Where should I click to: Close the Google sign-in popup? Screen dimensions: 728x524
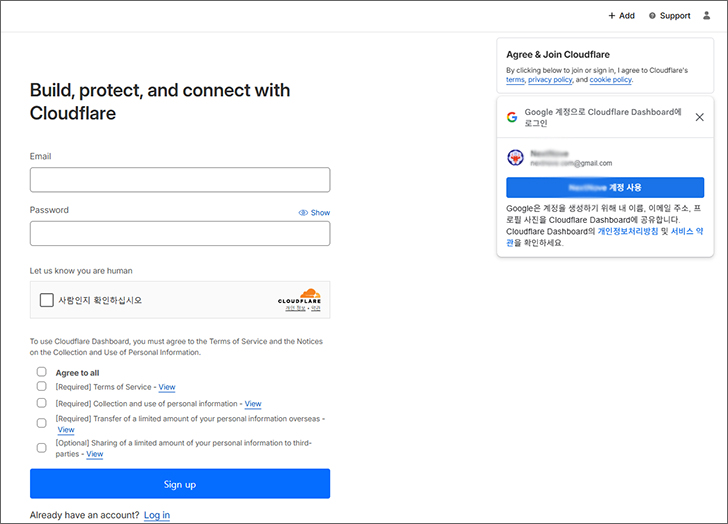coord(699,117)
